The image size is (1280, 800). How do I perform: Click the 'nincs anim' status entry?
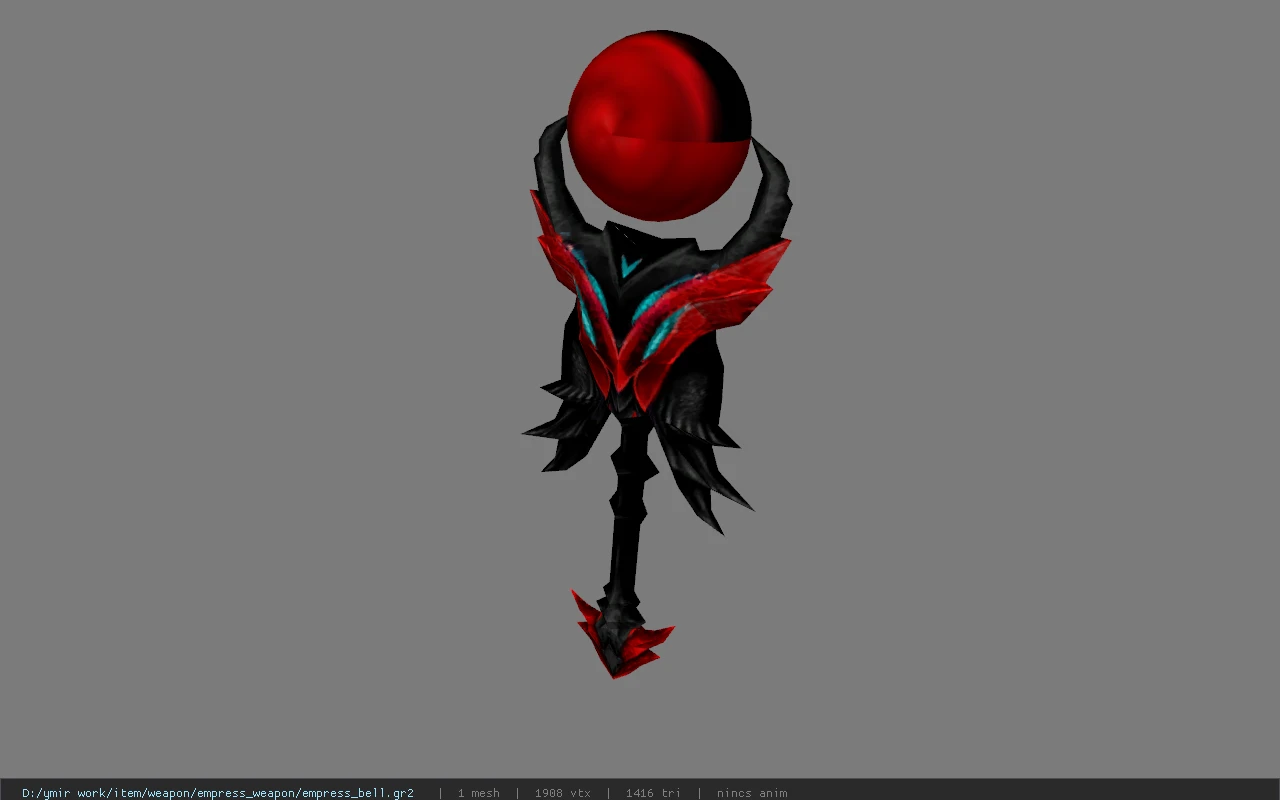752,793
